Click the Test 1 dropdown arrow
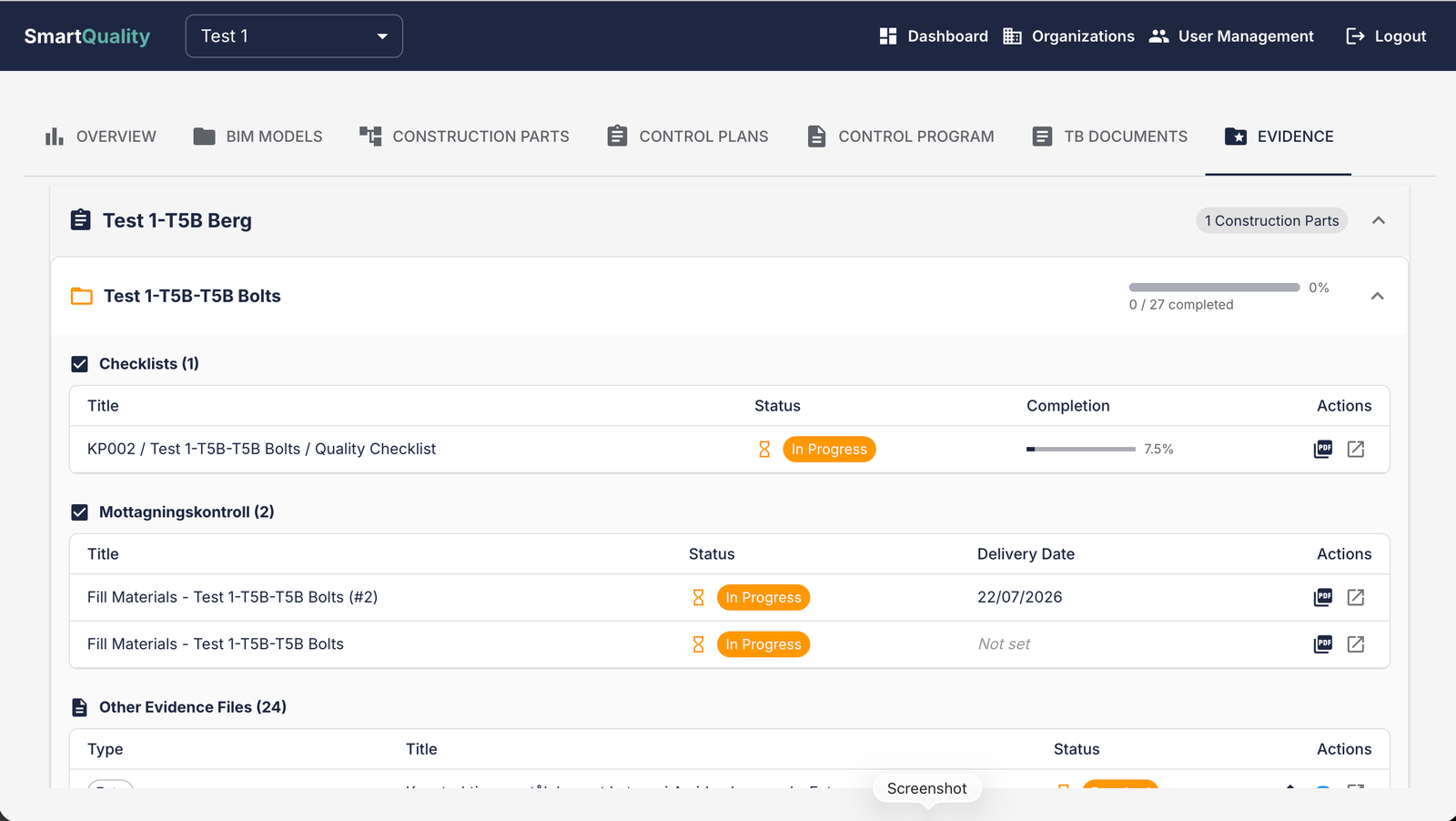Image resolution: width=1456 pixels, height=821 pixels. pos(382,36)
